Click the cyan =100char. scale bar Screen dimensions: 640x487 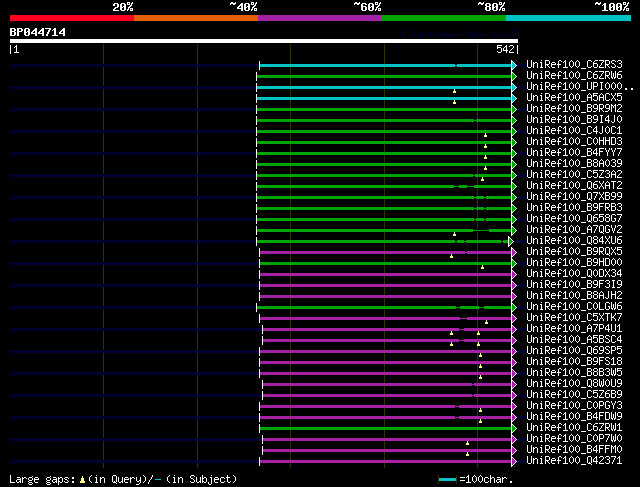pos(447,480)
